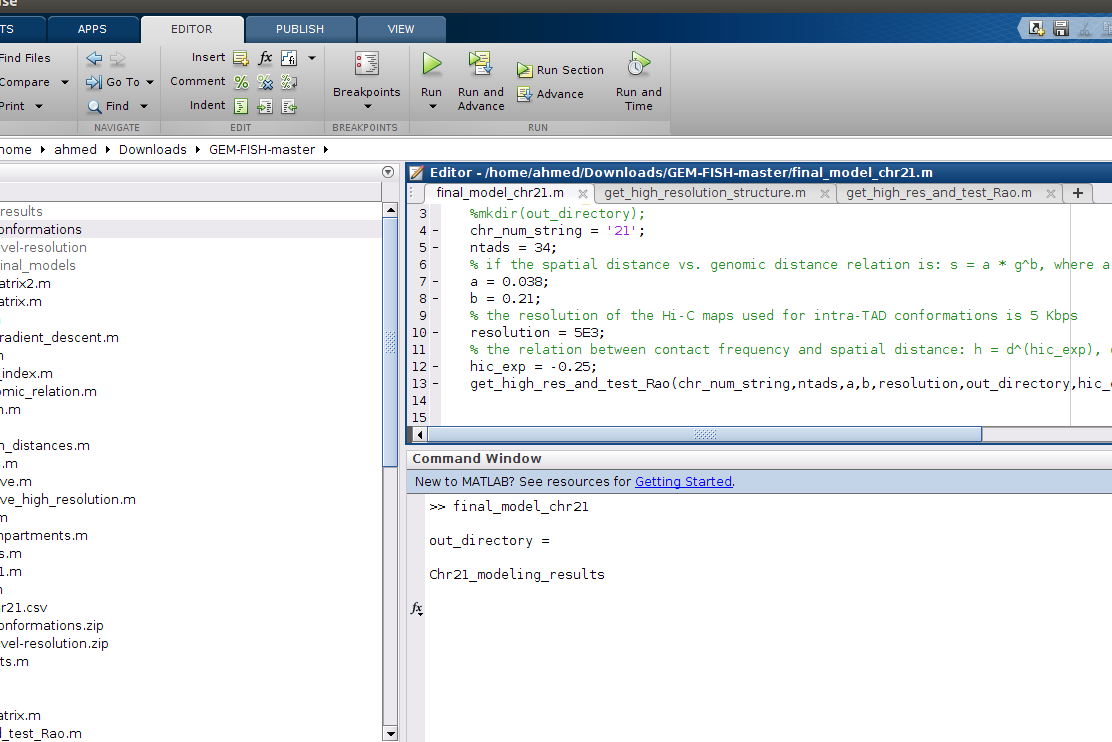Click the Insert Section icon
This screenshot has width=1112, height=742.
(241, 58)
